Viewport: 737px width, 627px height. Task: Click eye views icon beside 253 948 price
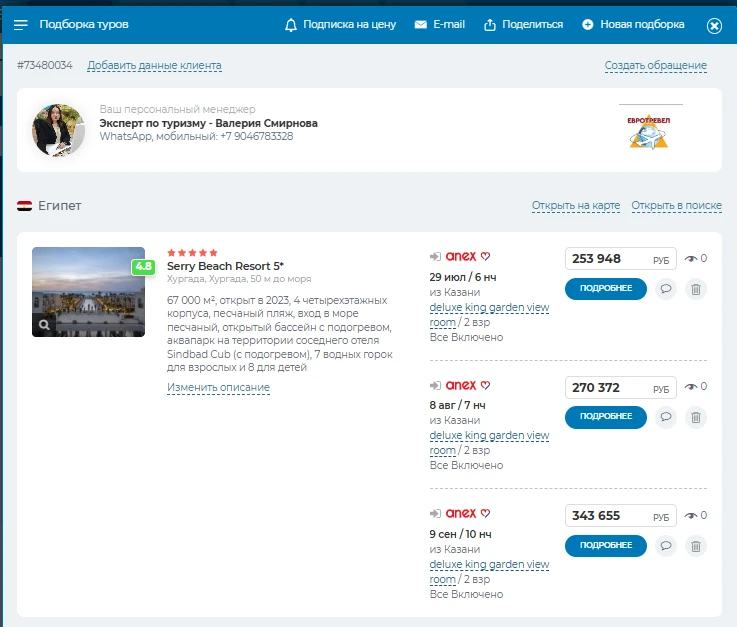[691, 259]
